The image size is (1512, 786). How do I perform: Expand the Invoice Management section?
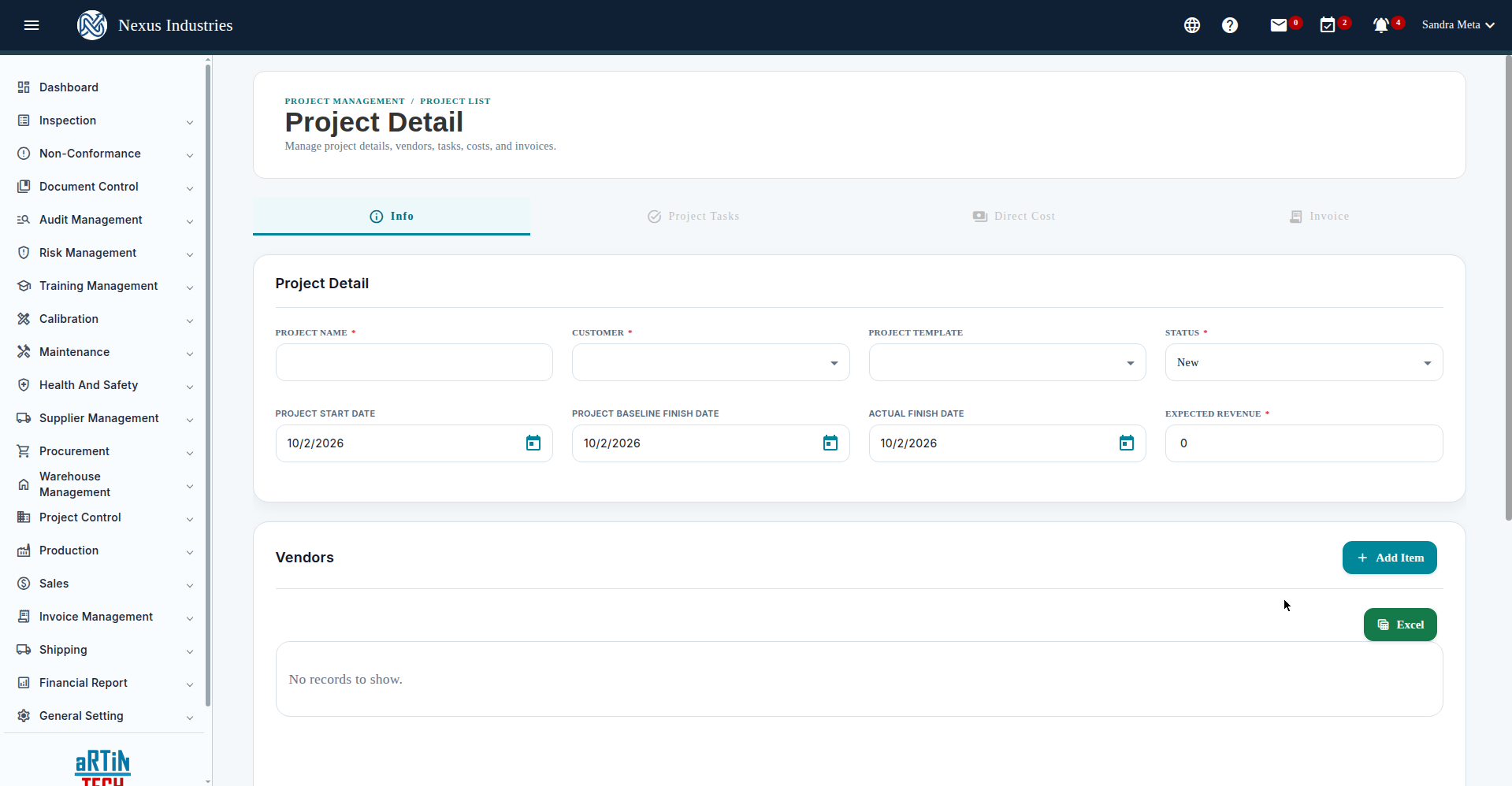coord(106,617)
